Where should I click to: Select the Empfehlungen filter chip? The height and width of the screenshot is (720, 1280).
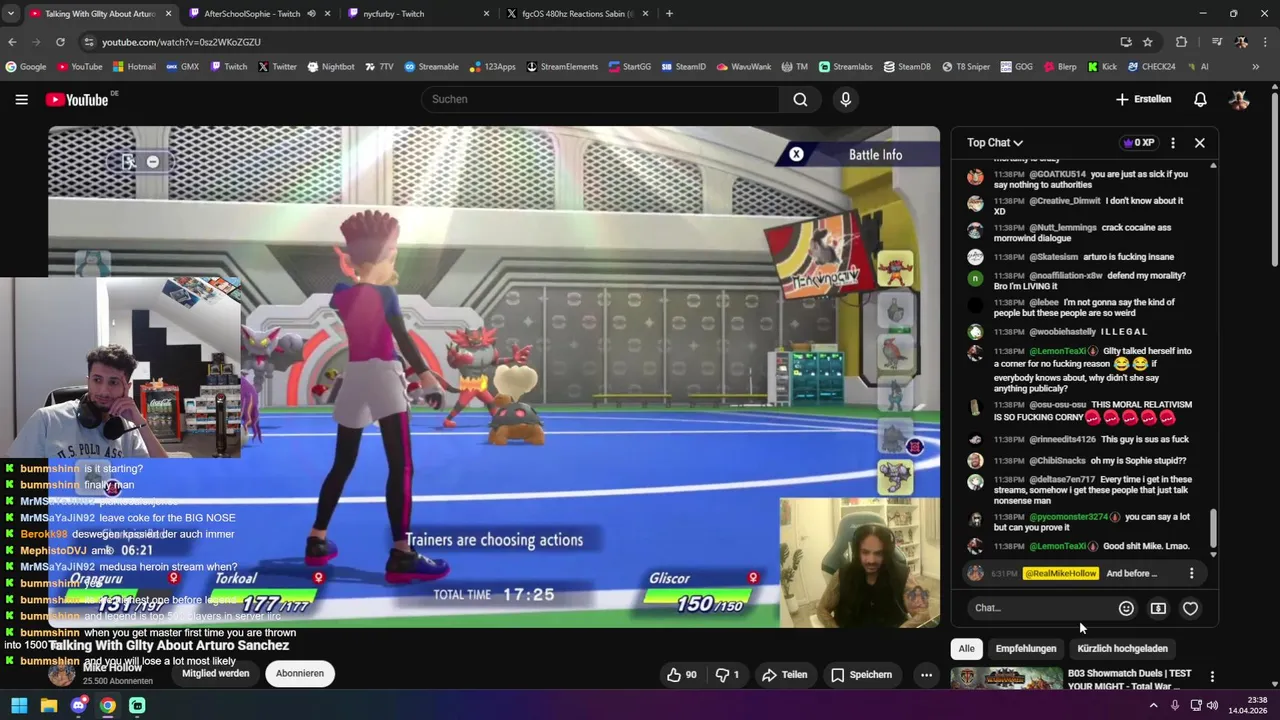[1026, 648]
